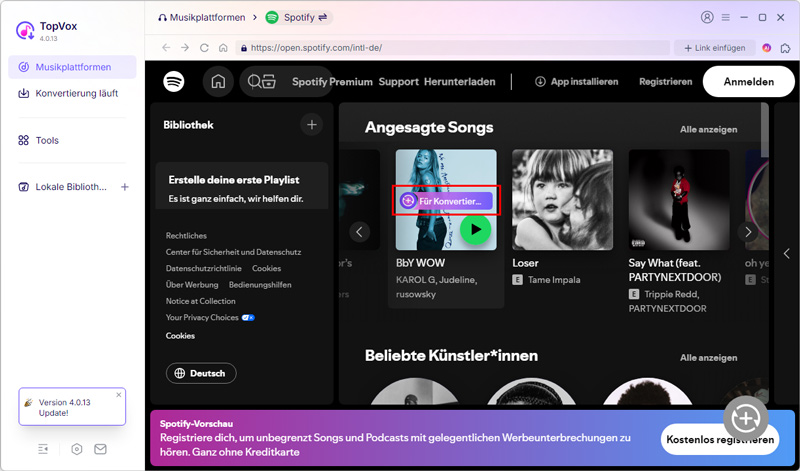Slide the song carousel to next

748,232
